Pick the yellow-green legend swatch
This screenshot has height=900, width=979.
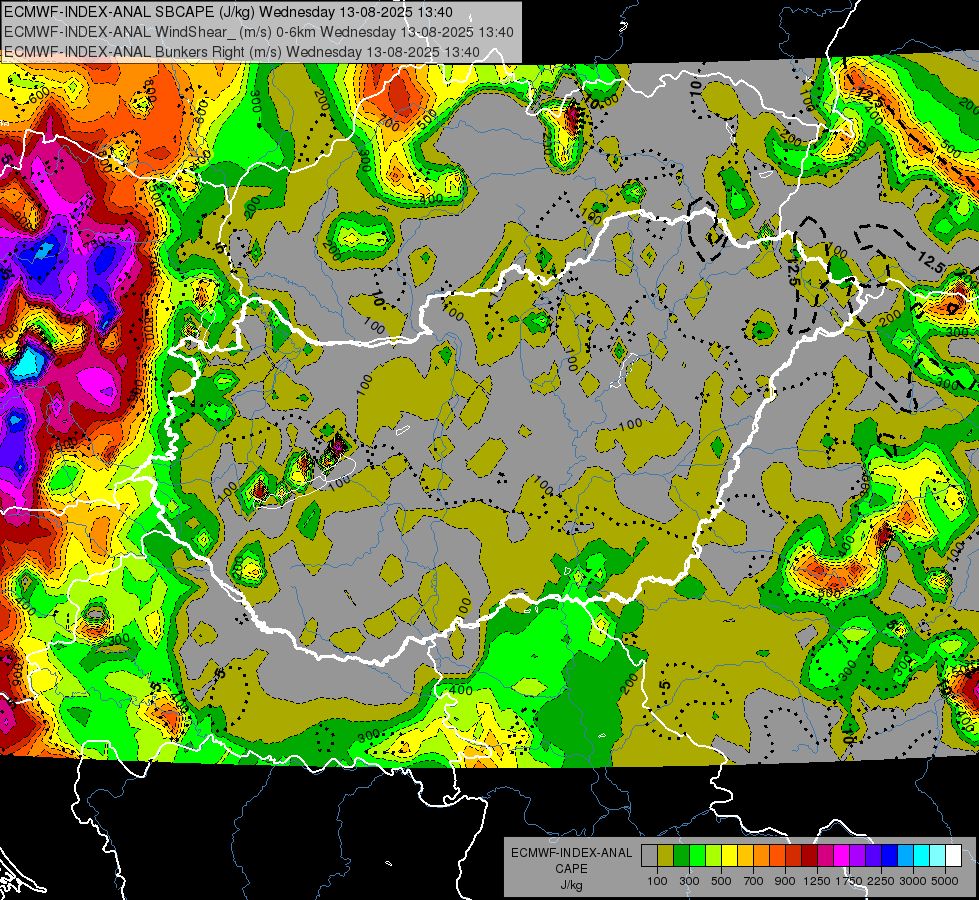[713, 855]
